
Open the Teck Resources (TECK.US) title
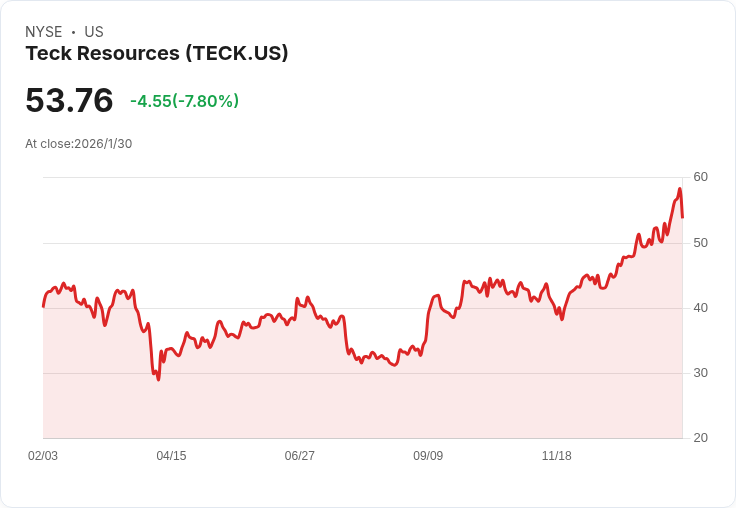point(157,53)
